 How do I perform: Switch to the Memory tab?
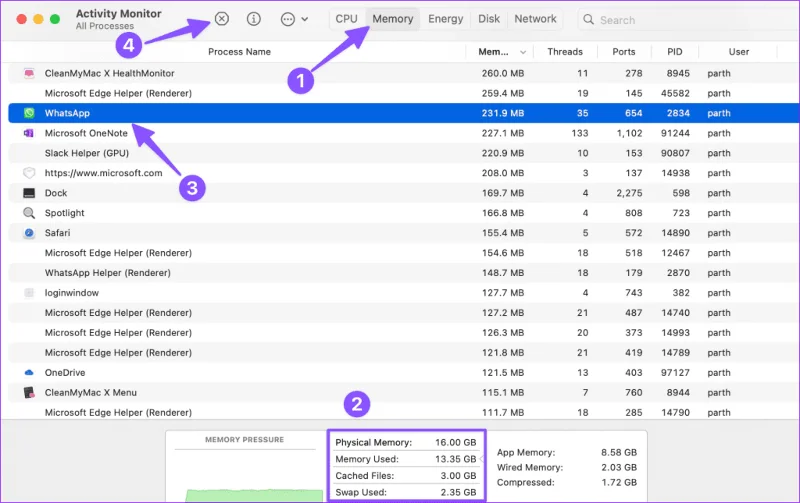(392, 19)
